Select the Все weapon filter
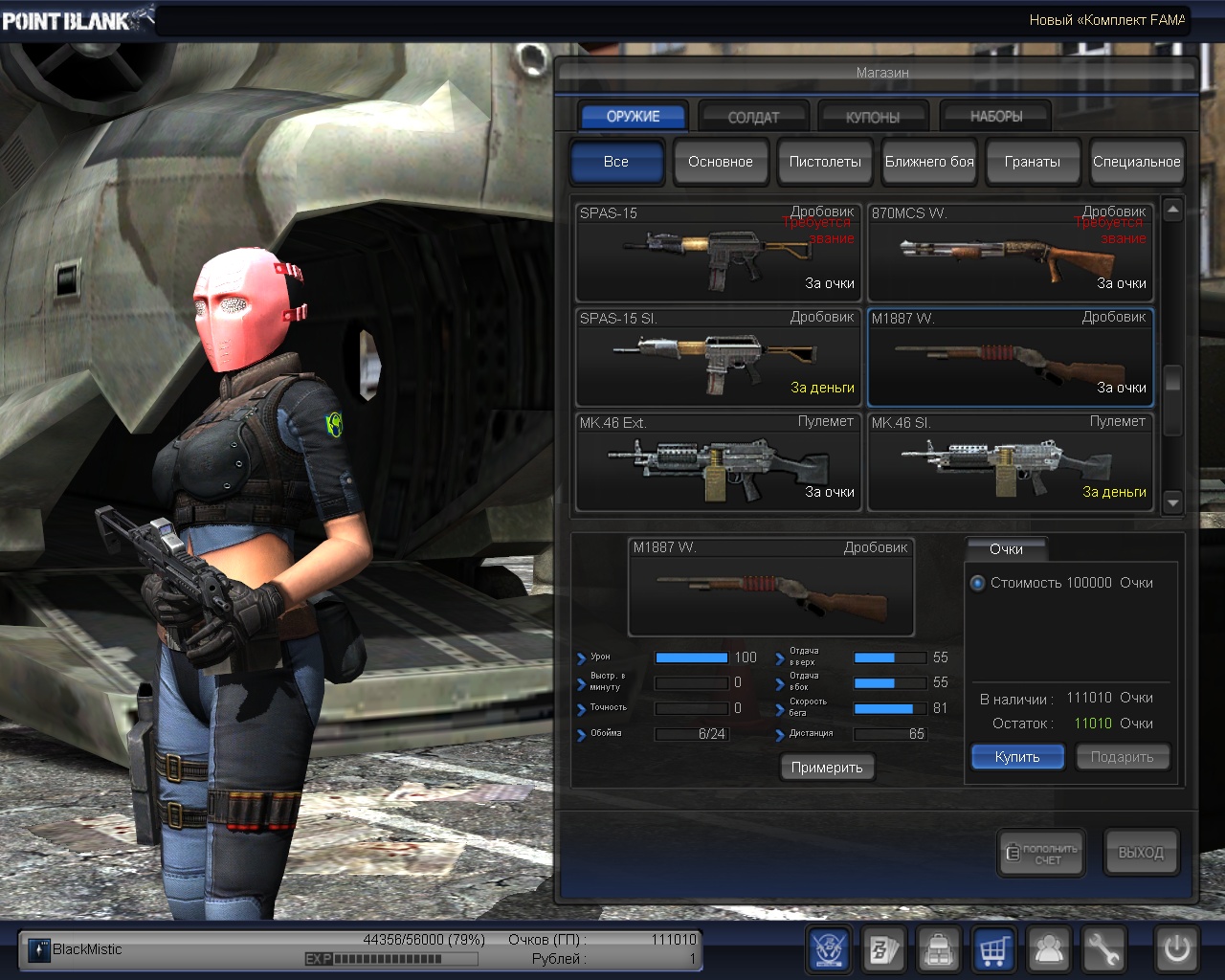Screen dimensions: 1225x980 click(x=616, y=162)
